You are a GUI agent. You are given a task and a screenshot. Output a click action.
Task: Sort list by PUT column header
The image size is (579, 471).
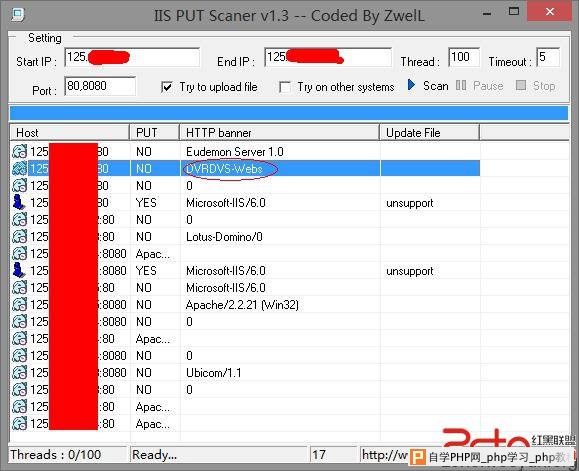coord(155,133)
